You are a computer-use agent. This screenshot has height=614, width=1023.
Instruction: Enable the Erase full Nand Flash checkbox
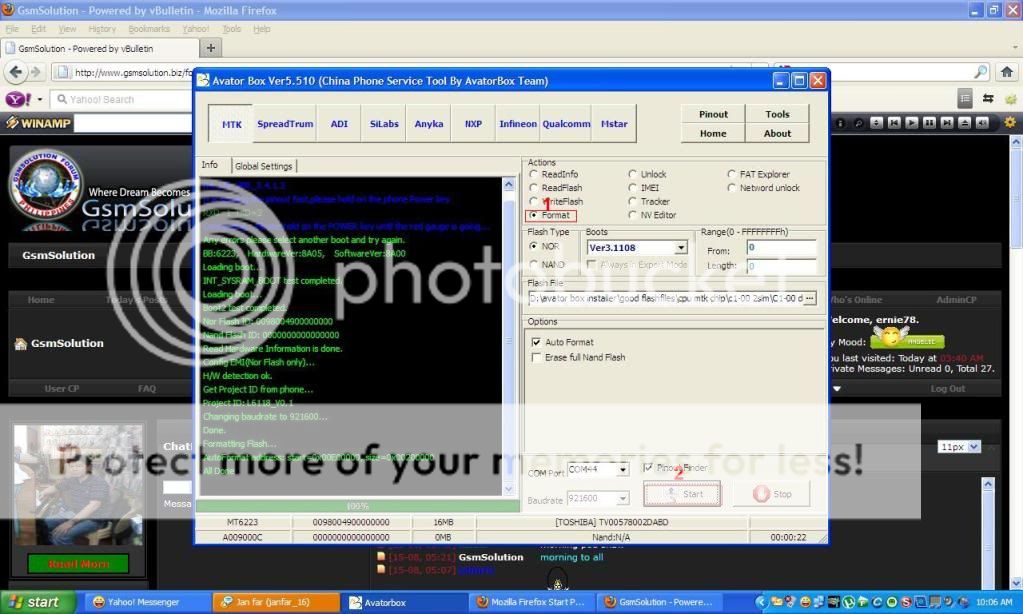pyautogui.click(x=537, y=357)
